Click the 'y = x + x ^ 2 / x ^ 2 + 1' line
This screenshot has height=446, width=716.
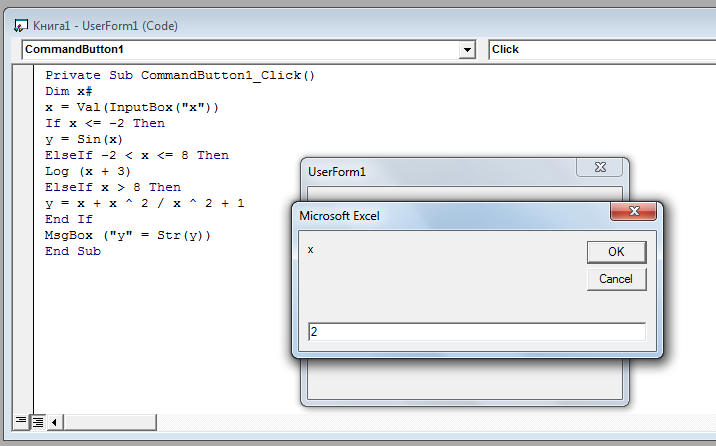pyautogui.click(x=145, y=203)
